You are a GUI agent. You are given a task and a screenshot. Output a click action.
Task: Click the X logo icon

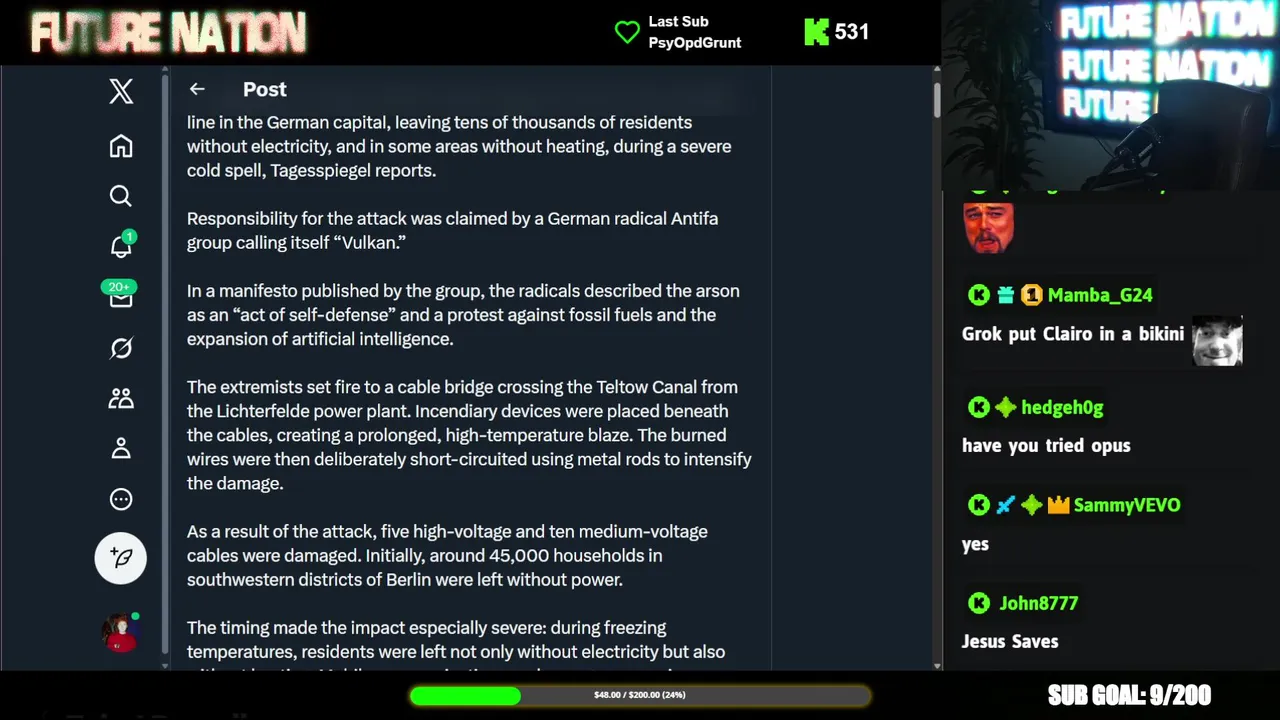tap(121, 92)
